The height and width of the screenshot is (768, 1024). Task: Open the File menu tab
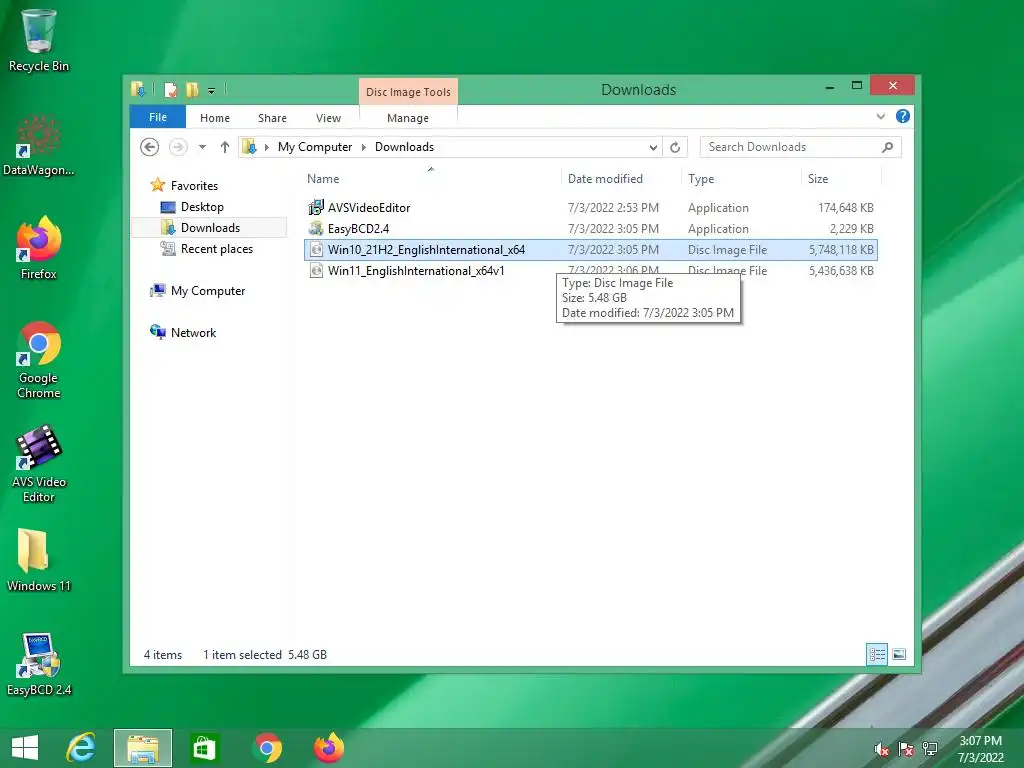coord(158,117)
